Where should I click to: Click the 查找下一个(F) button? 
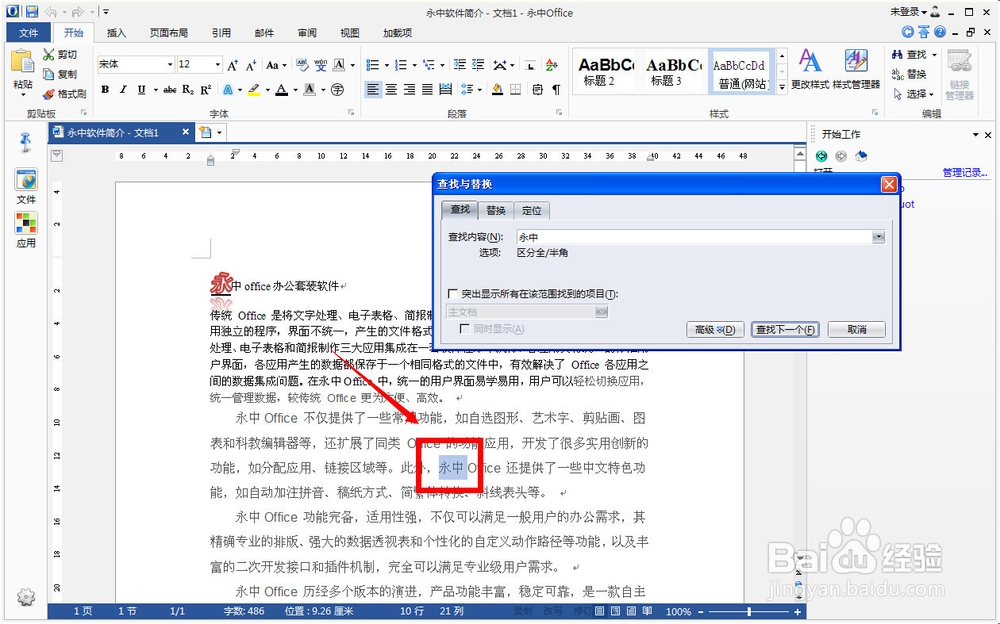pos(785,329)
